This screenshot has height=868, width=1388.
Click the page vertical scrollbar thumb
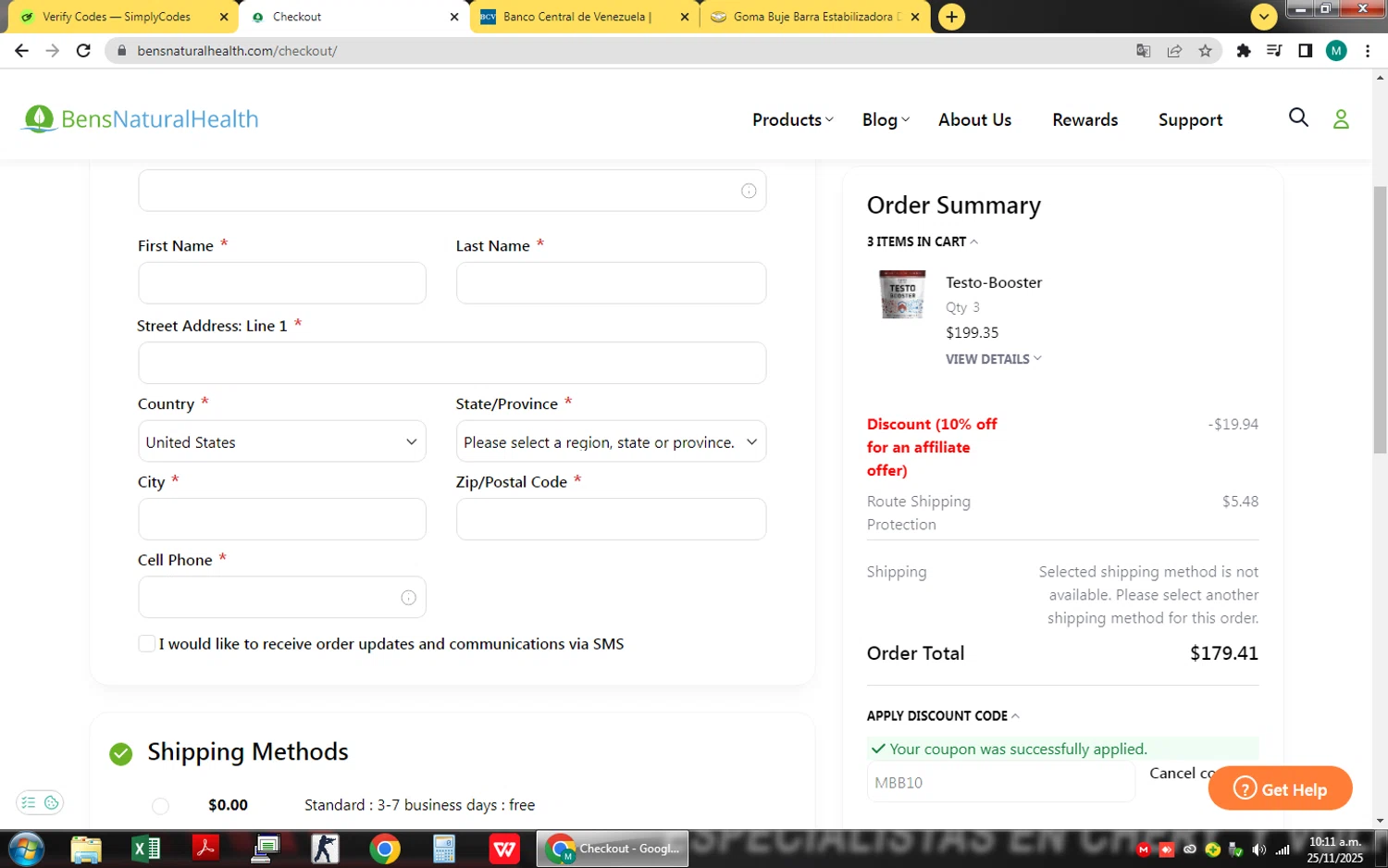pyautogui.click(x=1380, y=319)
